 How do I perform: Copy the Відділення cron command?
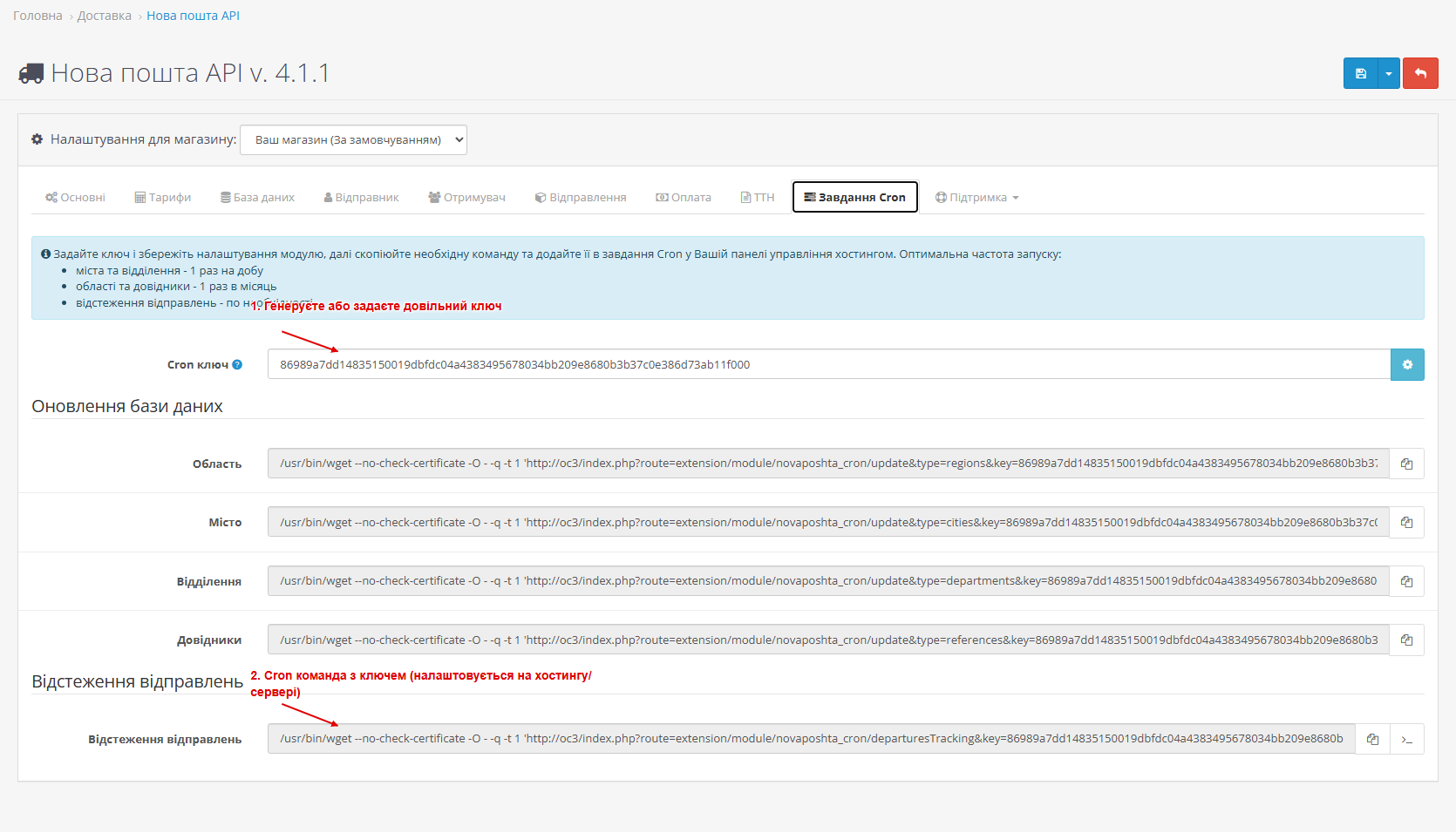click(x=1406, y=581)
